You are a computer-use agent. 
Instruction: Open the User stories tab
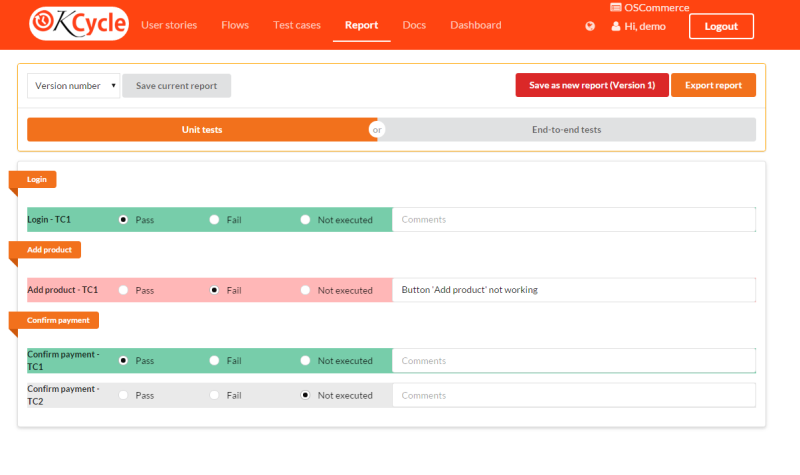(169, 25)
